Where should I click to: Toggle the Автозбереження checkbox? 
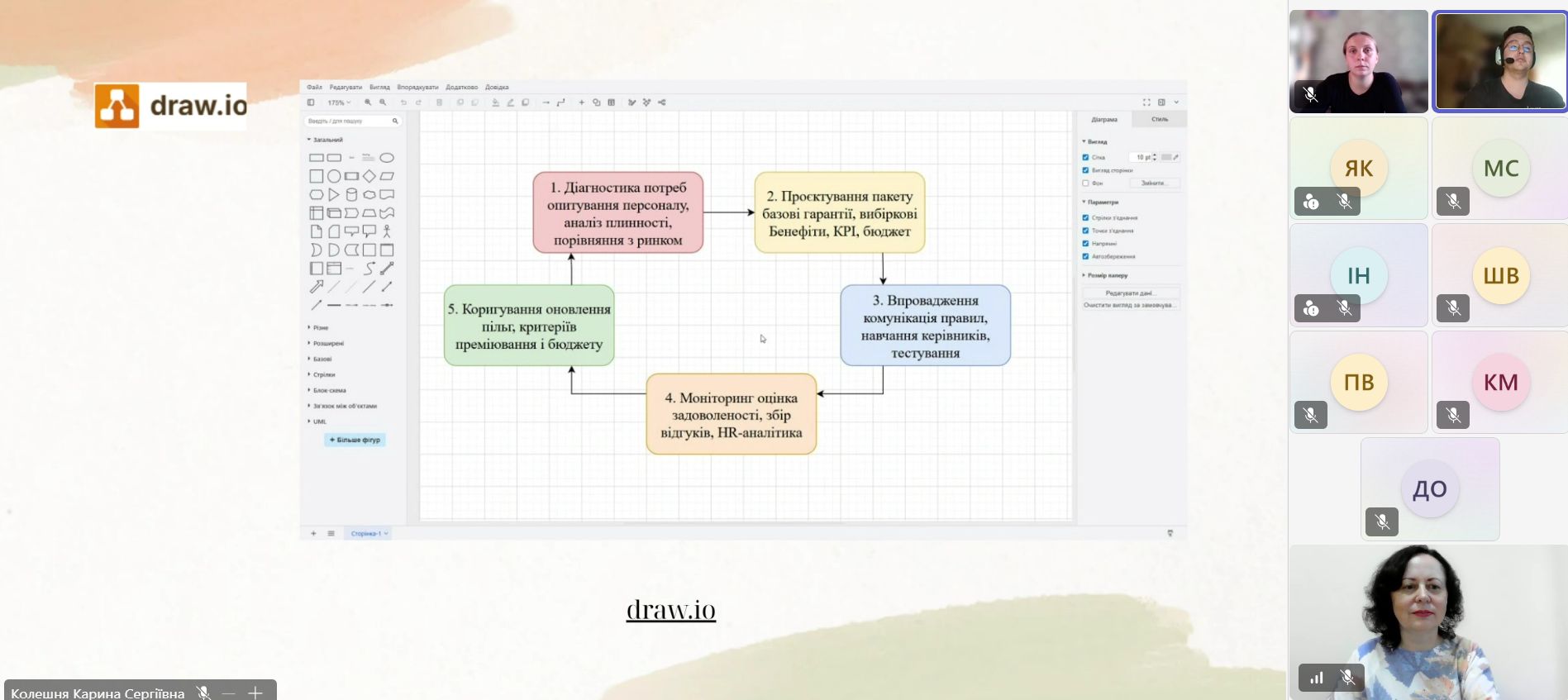point(1086,256)
